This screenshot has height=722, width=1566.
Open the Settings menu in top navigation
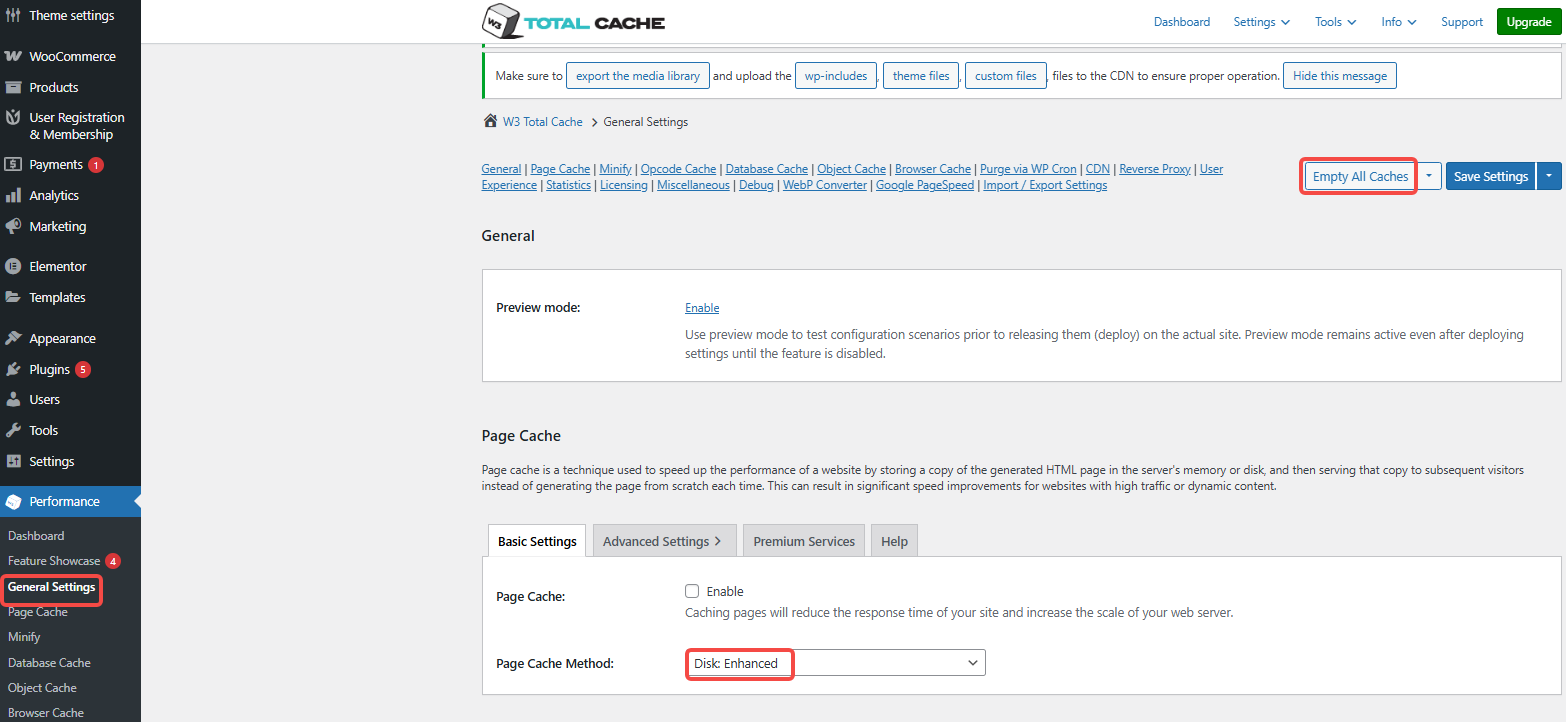[1261, 22]
